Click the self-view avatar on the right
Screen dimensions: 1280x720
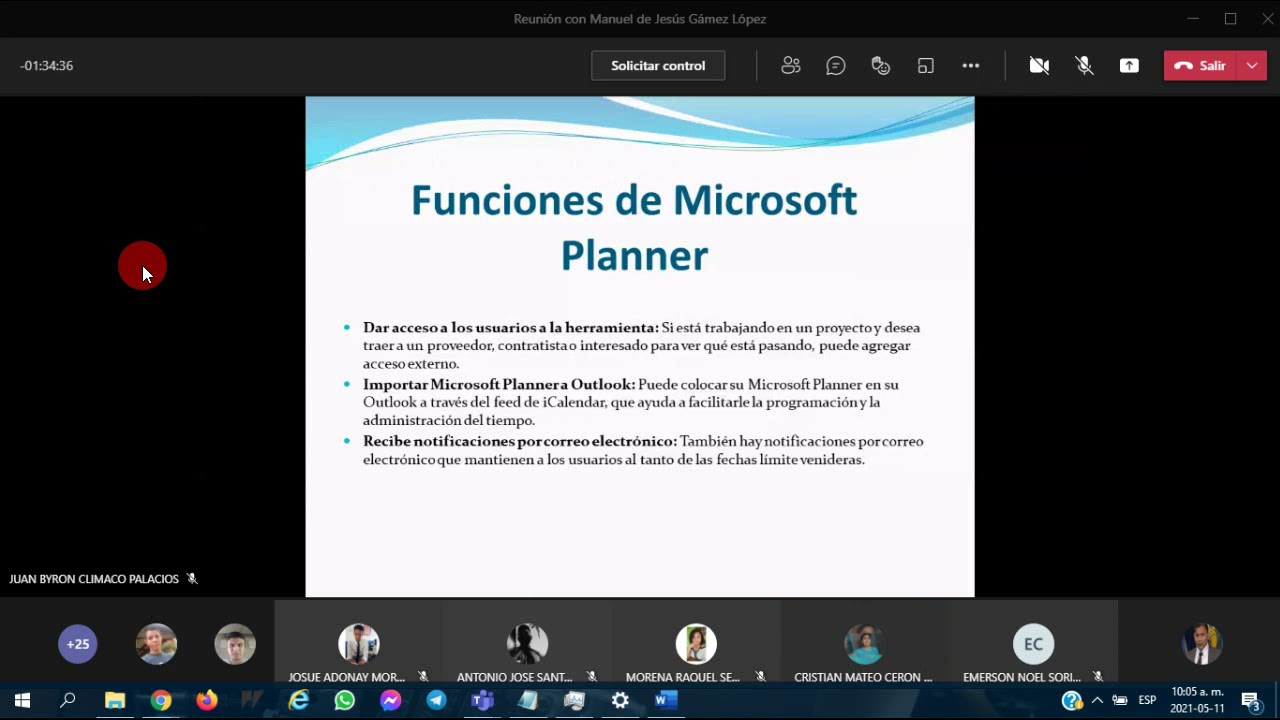pos(1202,644)
